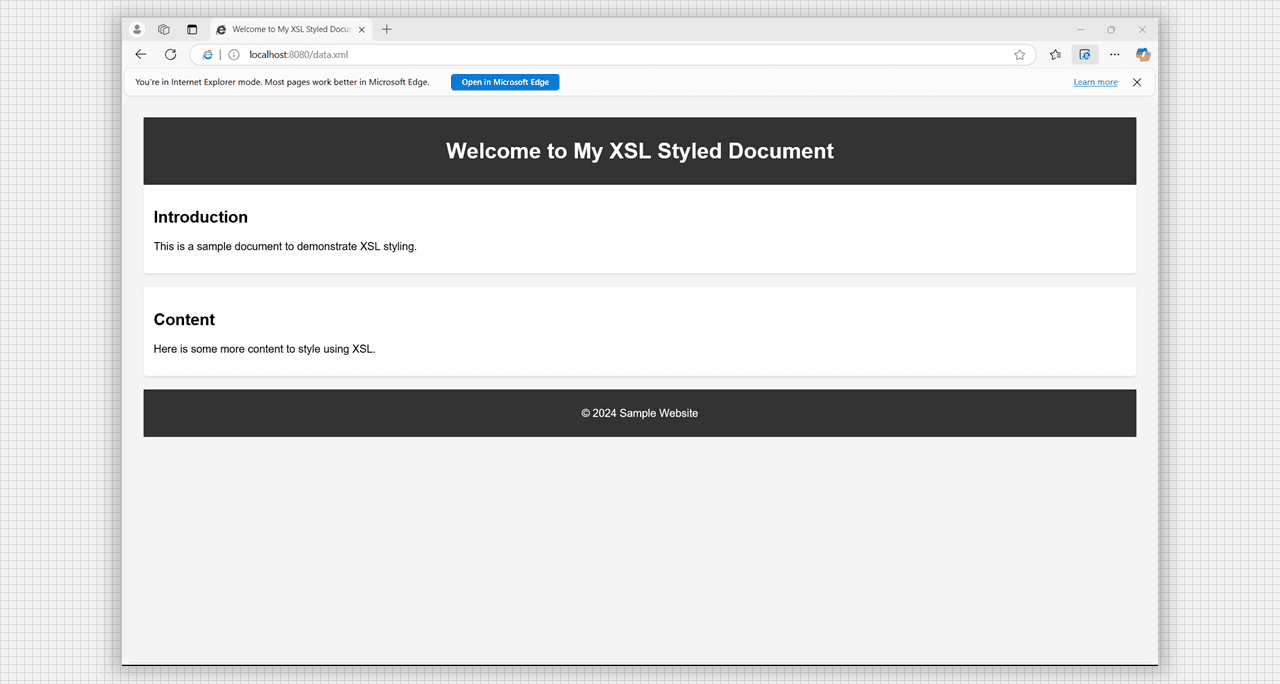Image resolution: width=1280 pixels, height=684 pixels.
Task: Refresh the current page
Action: pyautogui.click(x=170, y=55)
